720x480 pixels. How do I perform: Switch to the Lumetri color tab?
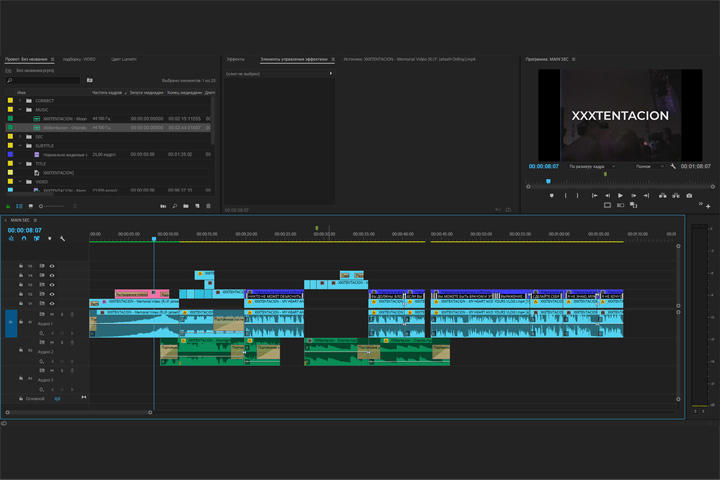click(124, 59)
